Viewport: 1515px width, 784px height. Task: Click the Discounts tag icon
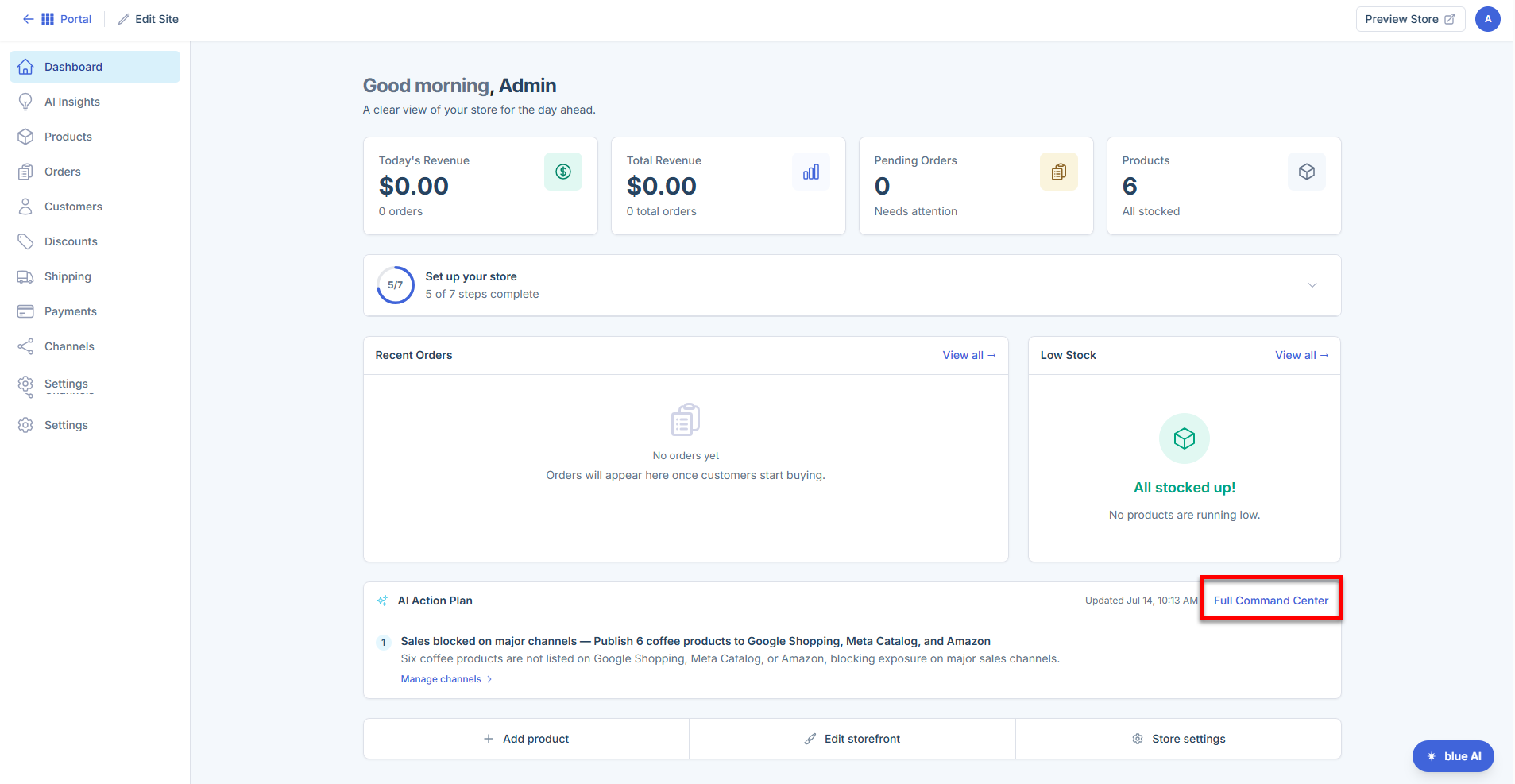pos(25,241)
